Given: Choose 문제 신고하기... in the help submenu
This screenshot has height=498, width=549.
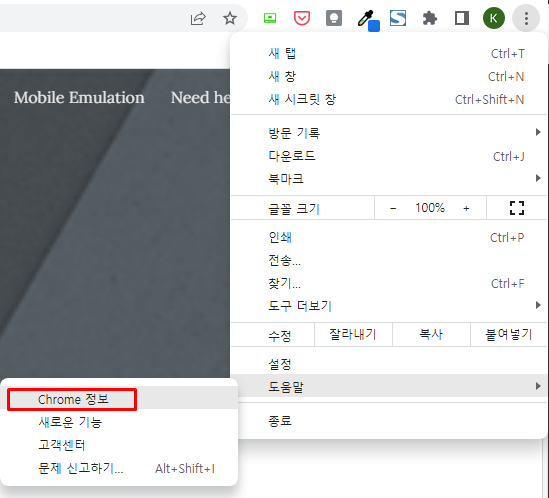Looking at the screenshot, I should (119, 468).
